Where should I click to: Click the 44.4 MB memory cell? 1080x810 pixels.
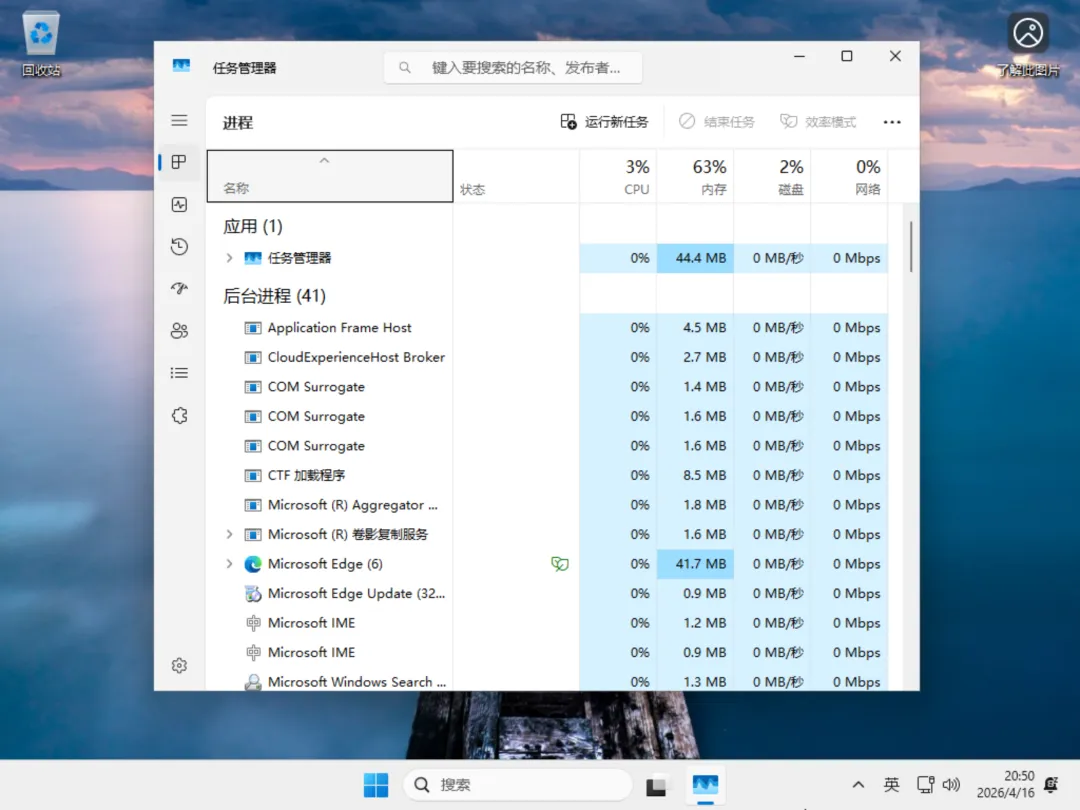pyautogui.click(x=695, y=258)
